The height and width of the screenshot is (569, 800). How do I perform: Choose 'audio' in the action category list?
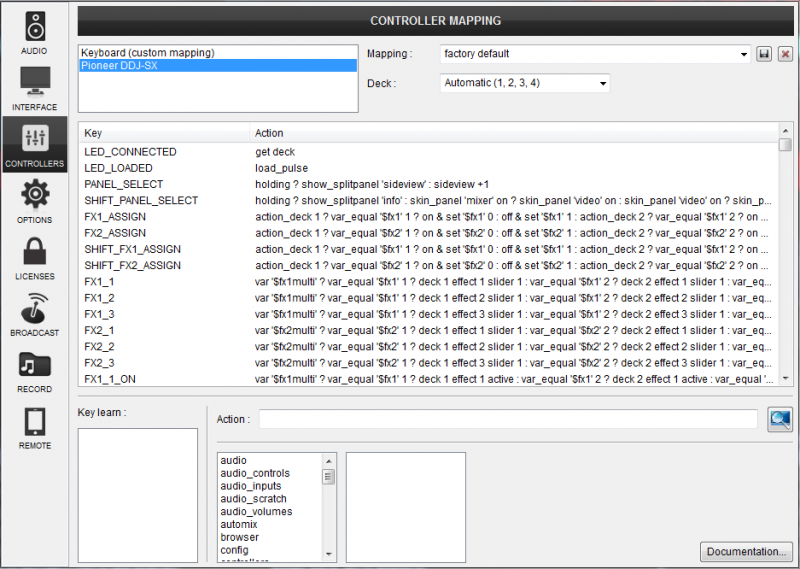tap(270, 460)
